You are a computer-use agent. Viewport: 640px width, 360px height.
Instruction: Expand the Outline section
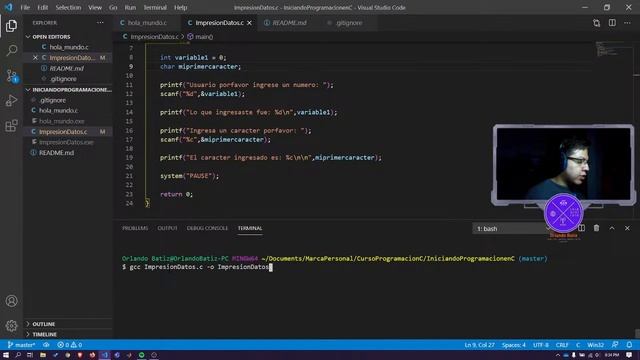click(67, 324)
